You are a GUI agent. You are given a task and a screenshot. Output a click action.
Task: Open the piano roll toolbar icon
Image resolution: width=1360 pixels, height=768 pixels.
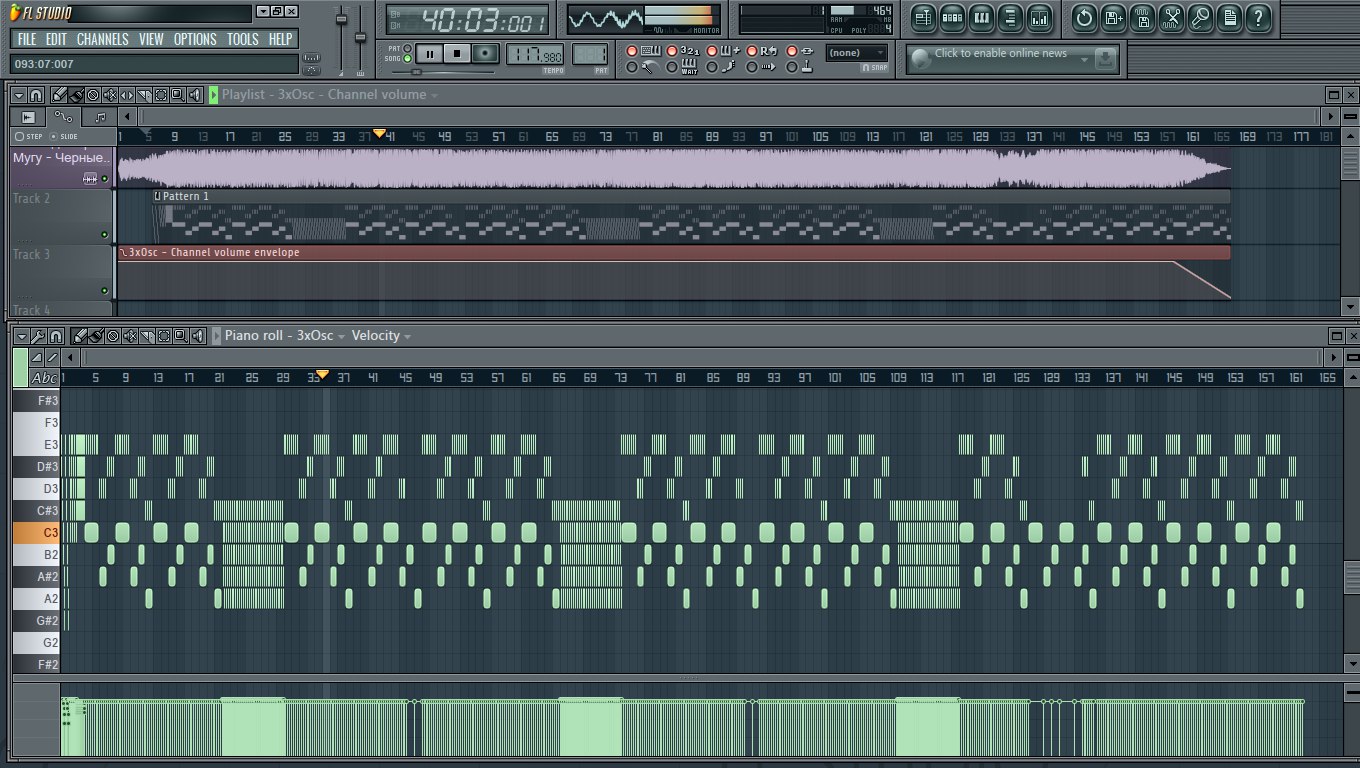(981, 17)
